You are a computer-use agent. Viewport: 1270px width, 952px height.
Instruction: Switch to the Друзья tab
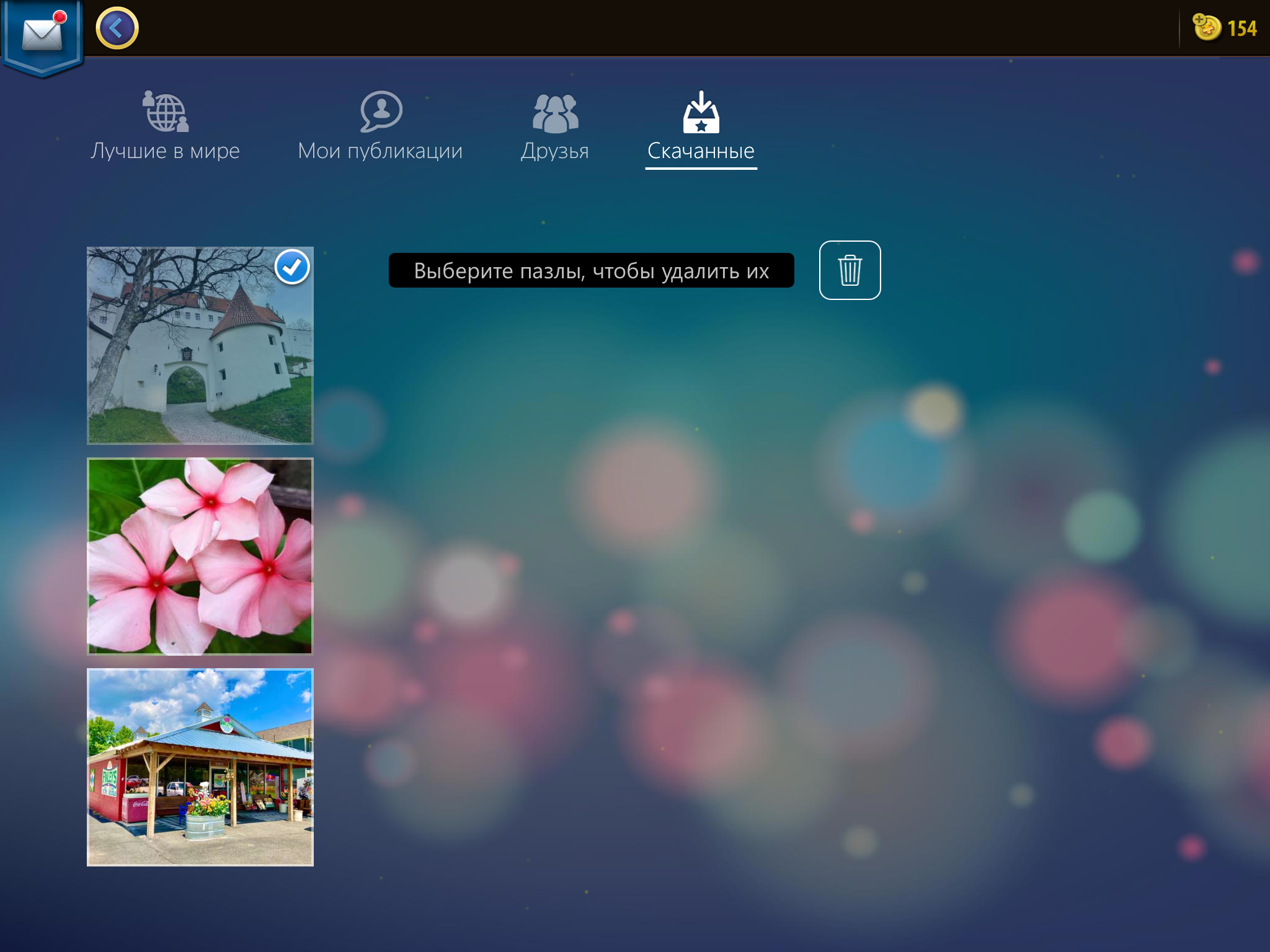pos(555,151)
